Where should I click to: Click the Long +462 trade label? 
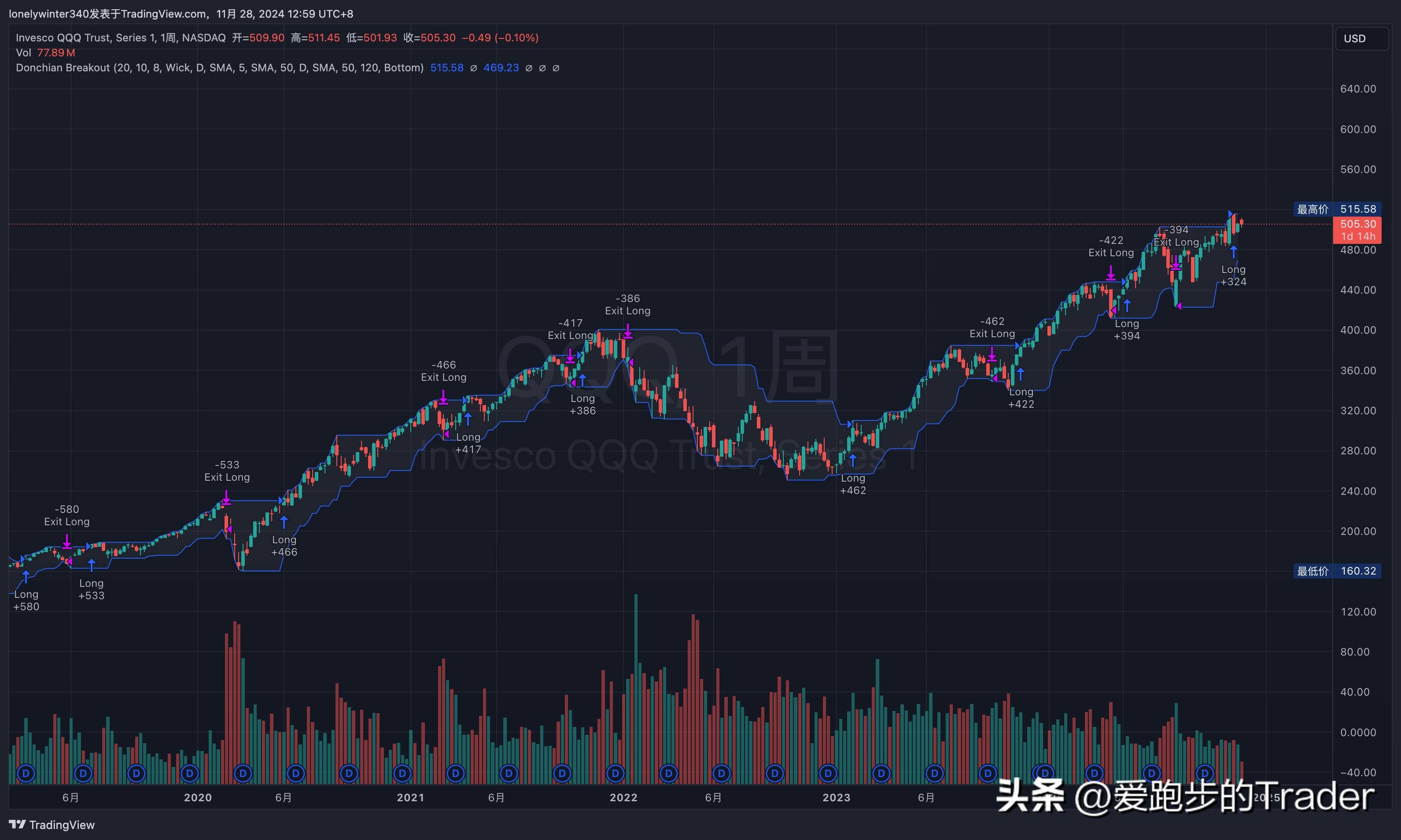pos(853,484)
